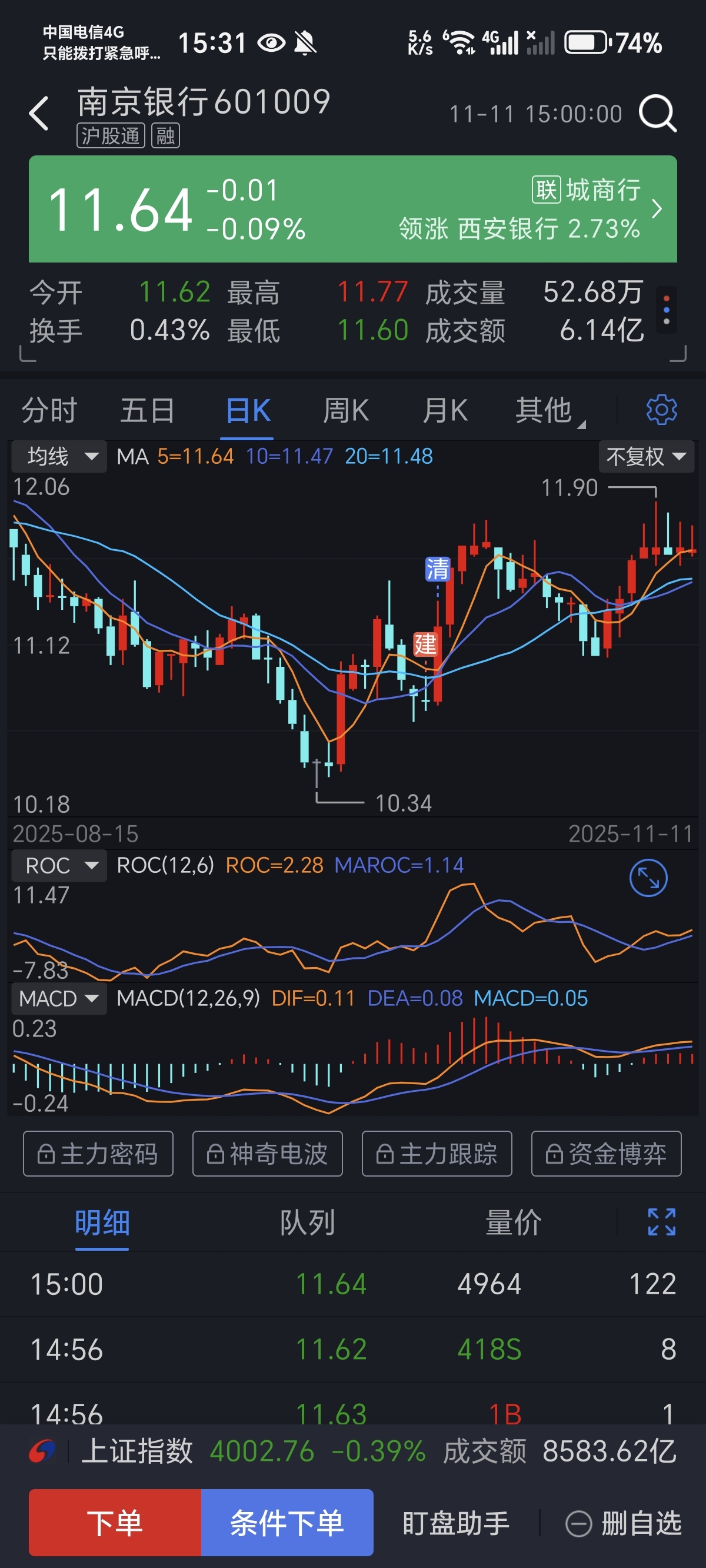
Task: Tap the 成交量 52.68万 value
Action: [593, 292]
